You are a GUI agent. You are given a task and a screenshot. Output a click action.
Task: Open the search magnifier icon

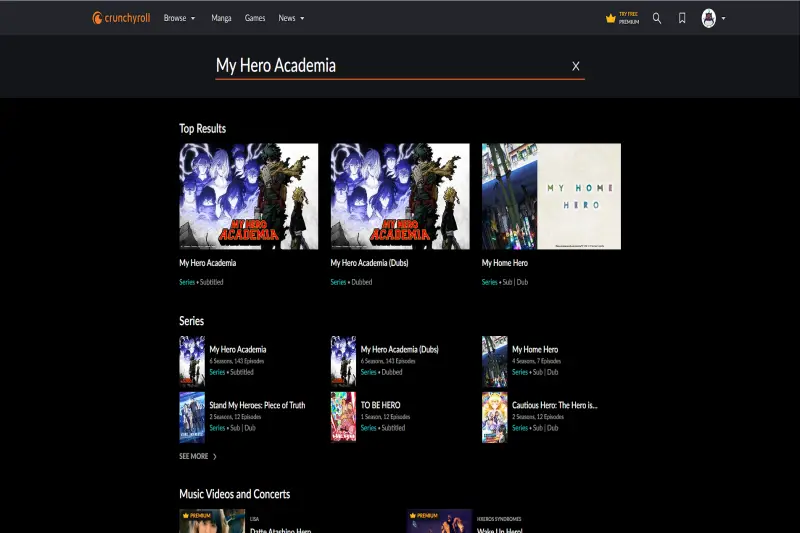pos(657,18)
